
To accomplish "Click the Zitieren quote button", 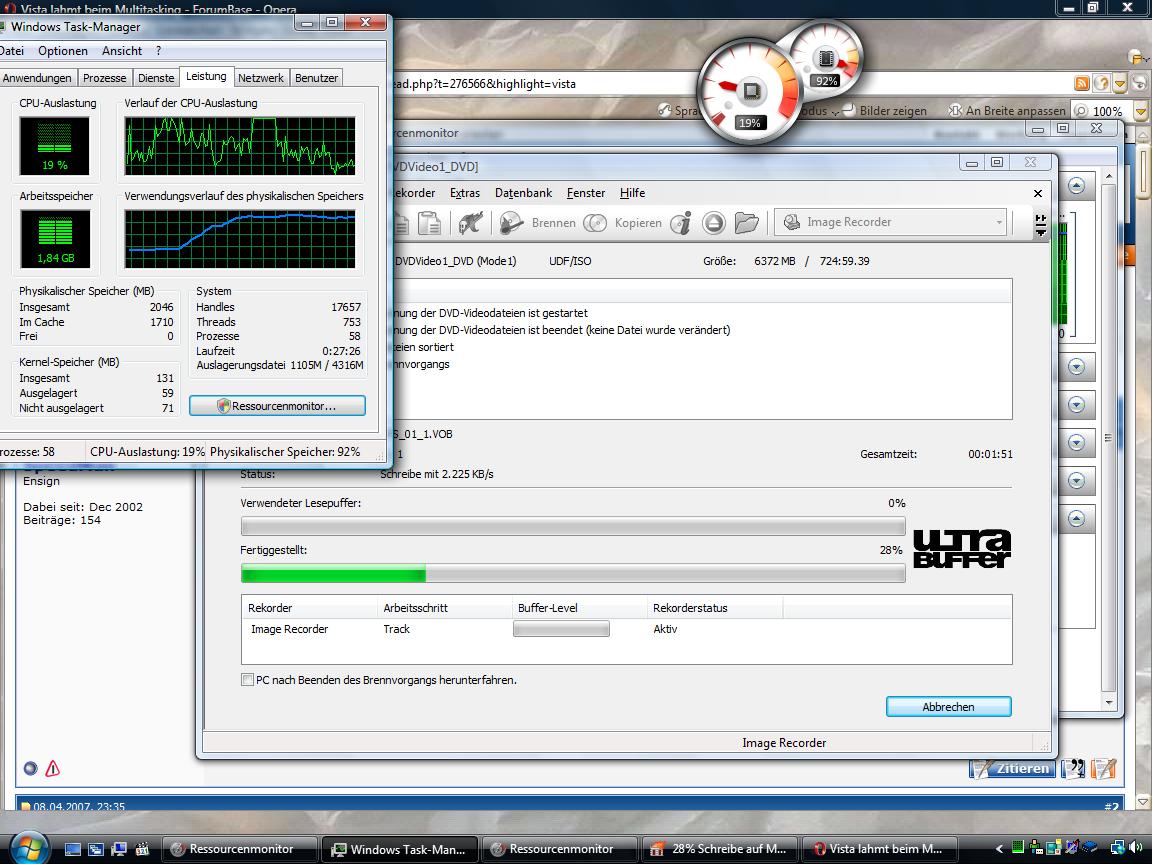I will pos(1012,768).
